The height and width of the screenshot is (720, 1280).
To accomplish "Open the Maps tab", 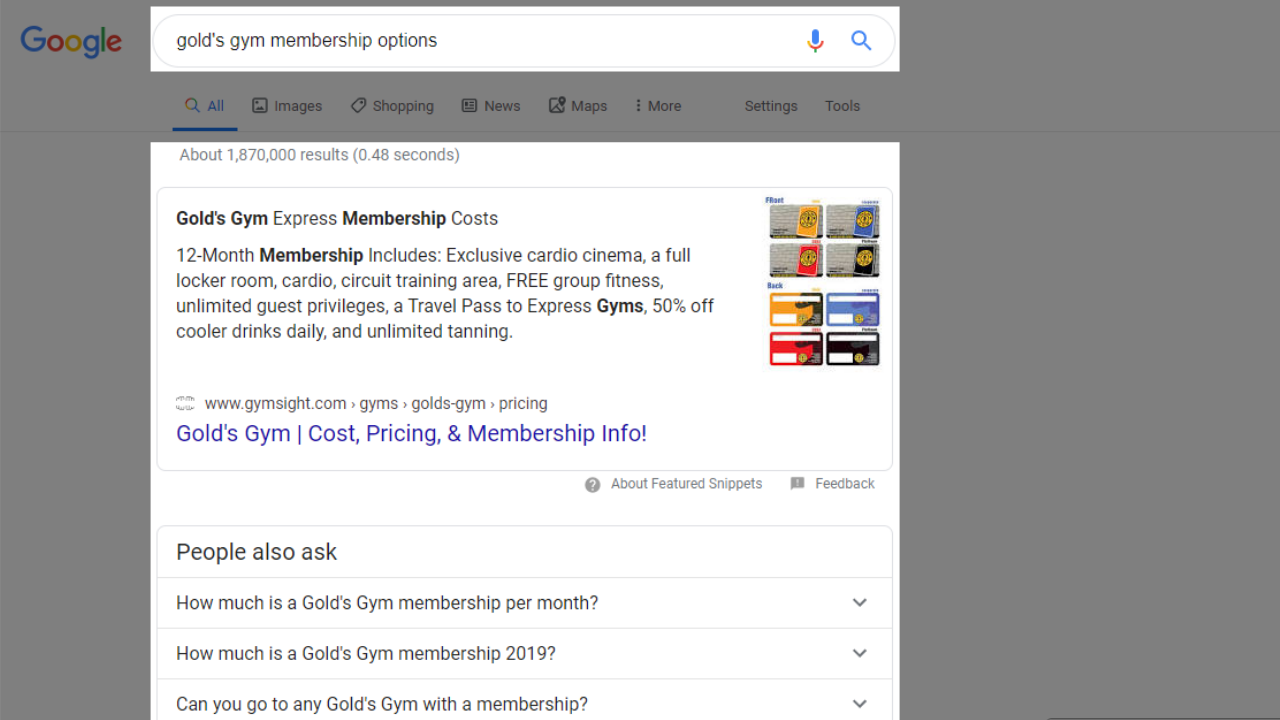I will coord(578,106).
